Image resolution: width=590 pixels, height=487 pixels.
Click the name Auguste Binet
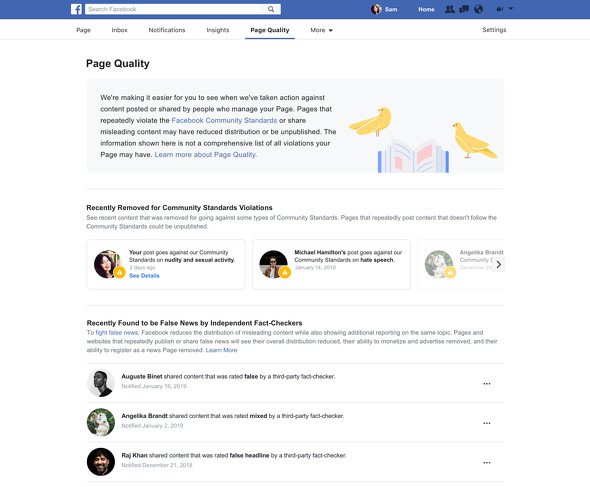(142, 376)
